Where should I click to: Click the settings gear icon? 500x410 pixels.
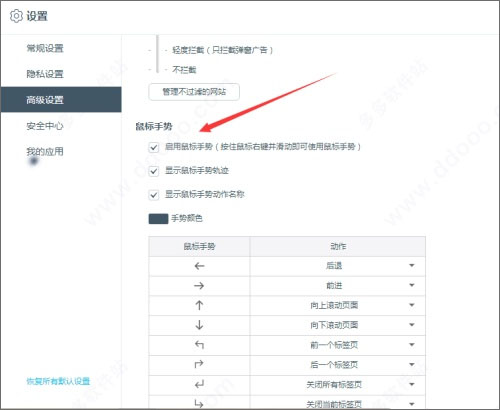pos(16,16)
